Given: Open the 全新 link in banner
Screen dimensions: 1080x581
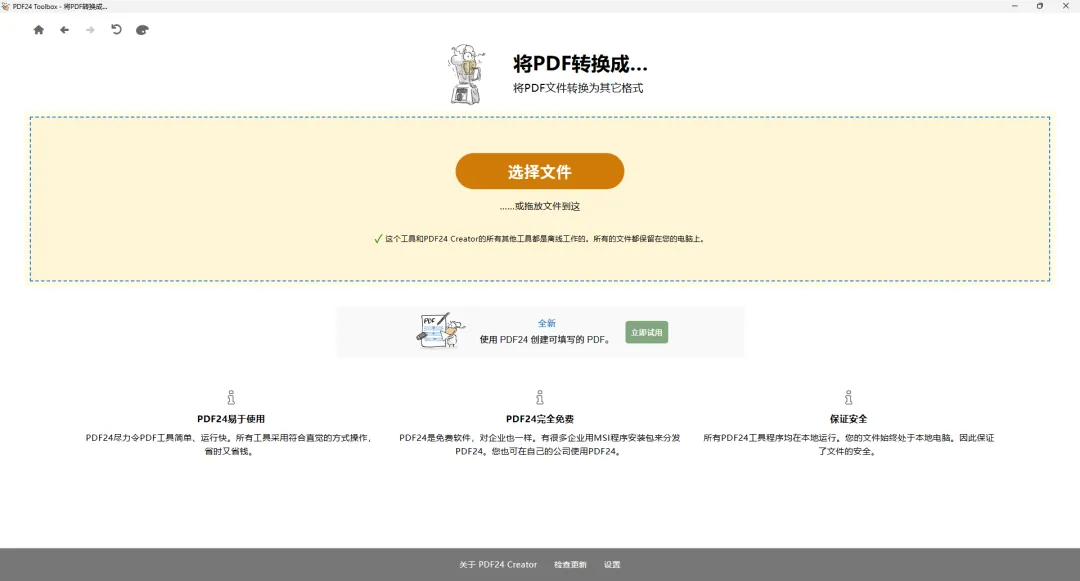Looking at the screenshot, I should [547, 323].
